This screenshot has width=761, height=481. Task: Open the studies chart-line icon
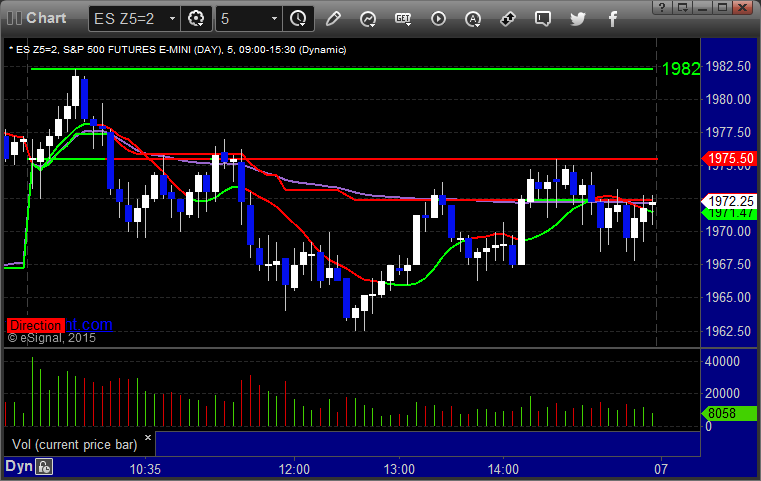368,19
